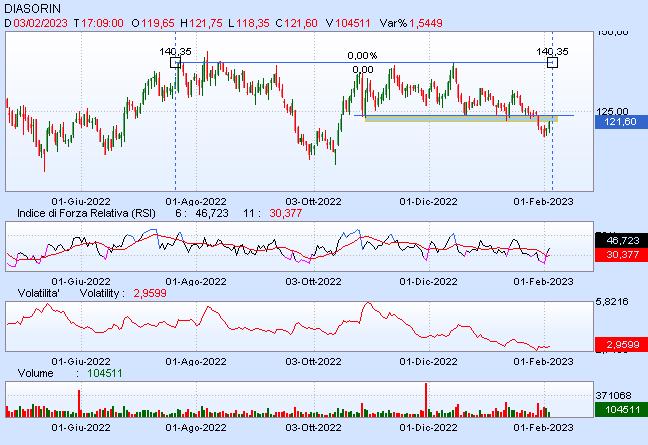Click the DIASORIN chart title
This screenshot has height=445, width=648.
pos(32,8)
